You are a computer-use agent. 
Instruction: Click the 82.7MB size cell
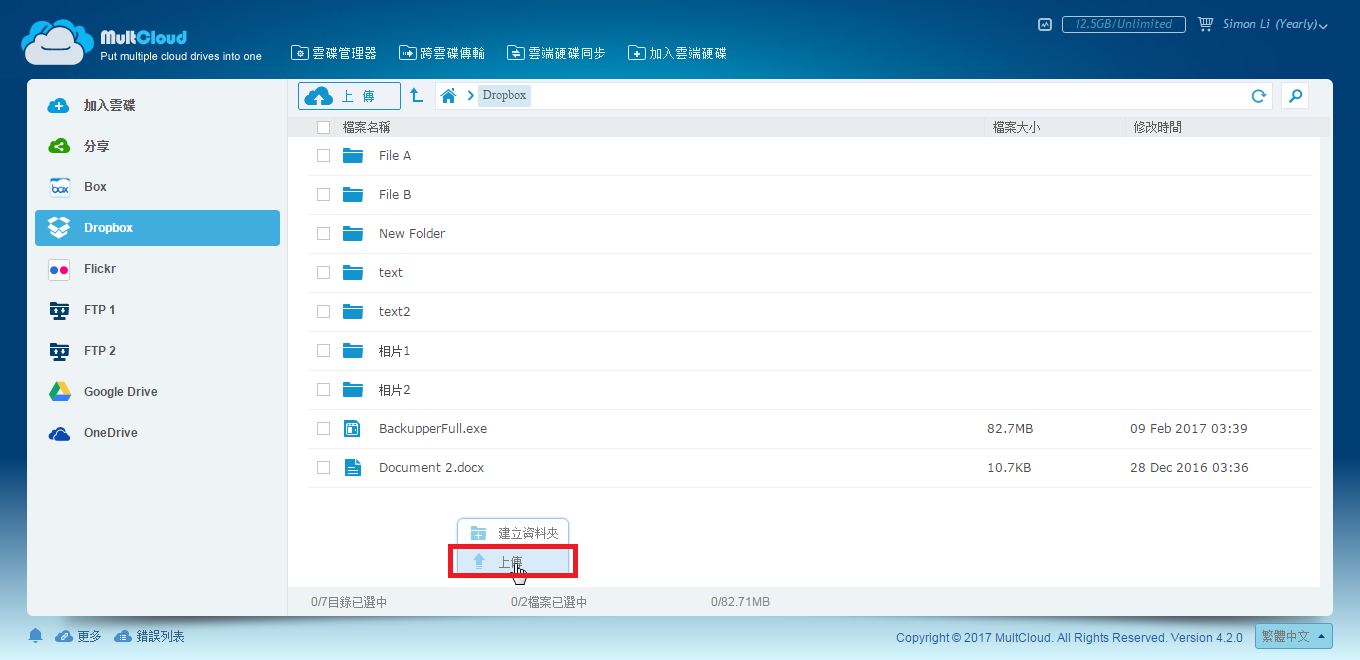tap(1010, 428)
